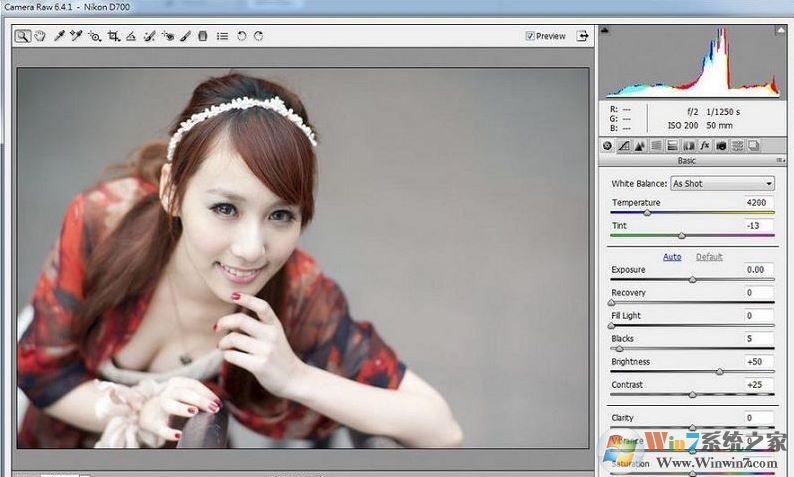Toggle highlight clipping warning in histogram
The width and height of the screenshot is (794, 477).
click(x=780, y=31)
